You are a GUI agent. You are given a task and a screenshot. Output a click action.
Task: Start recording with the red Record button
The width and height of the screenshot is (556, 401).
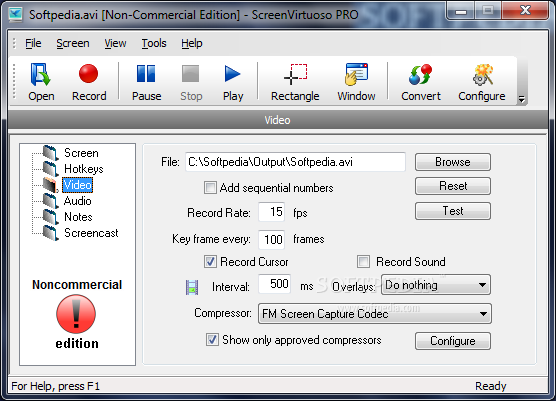click(x=89, y=82)
